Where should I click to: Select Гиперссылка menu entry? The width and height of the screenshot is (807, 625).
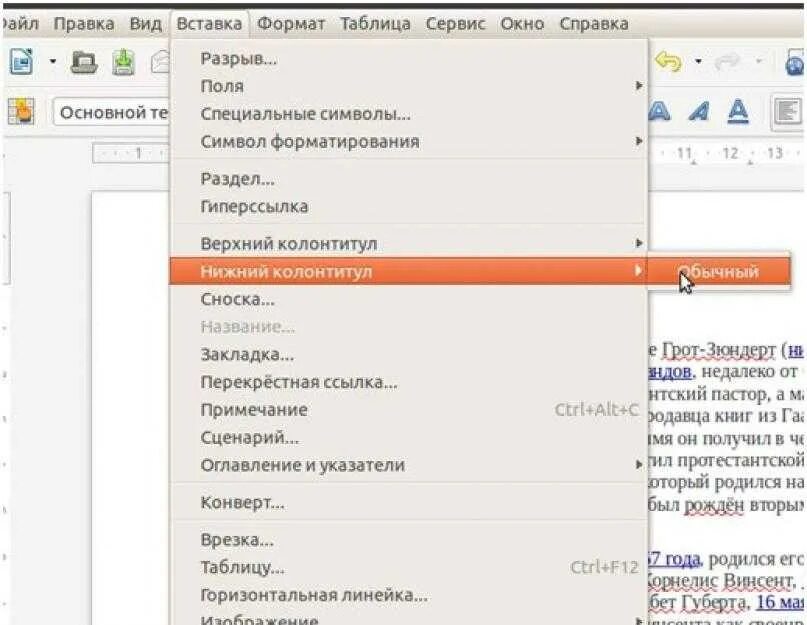[x=409, y=207]
